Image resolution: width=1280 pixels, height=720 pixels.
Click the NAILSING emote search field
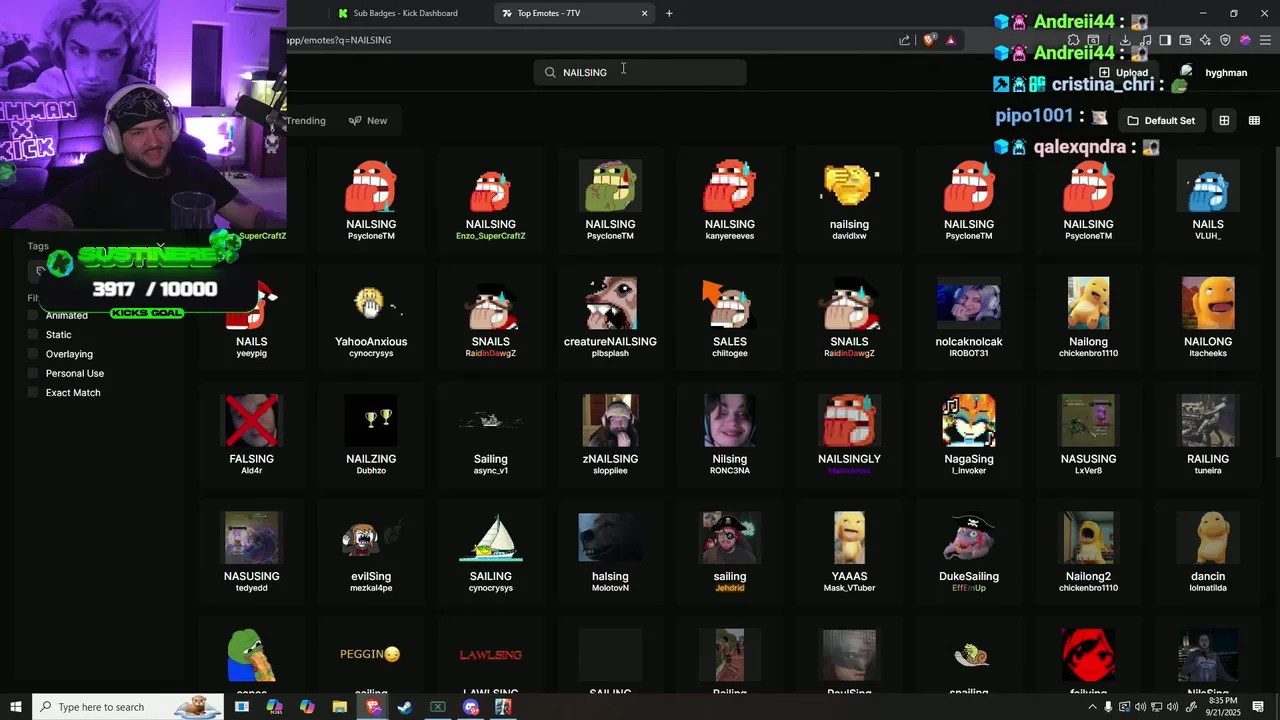[x=640, y=72]
